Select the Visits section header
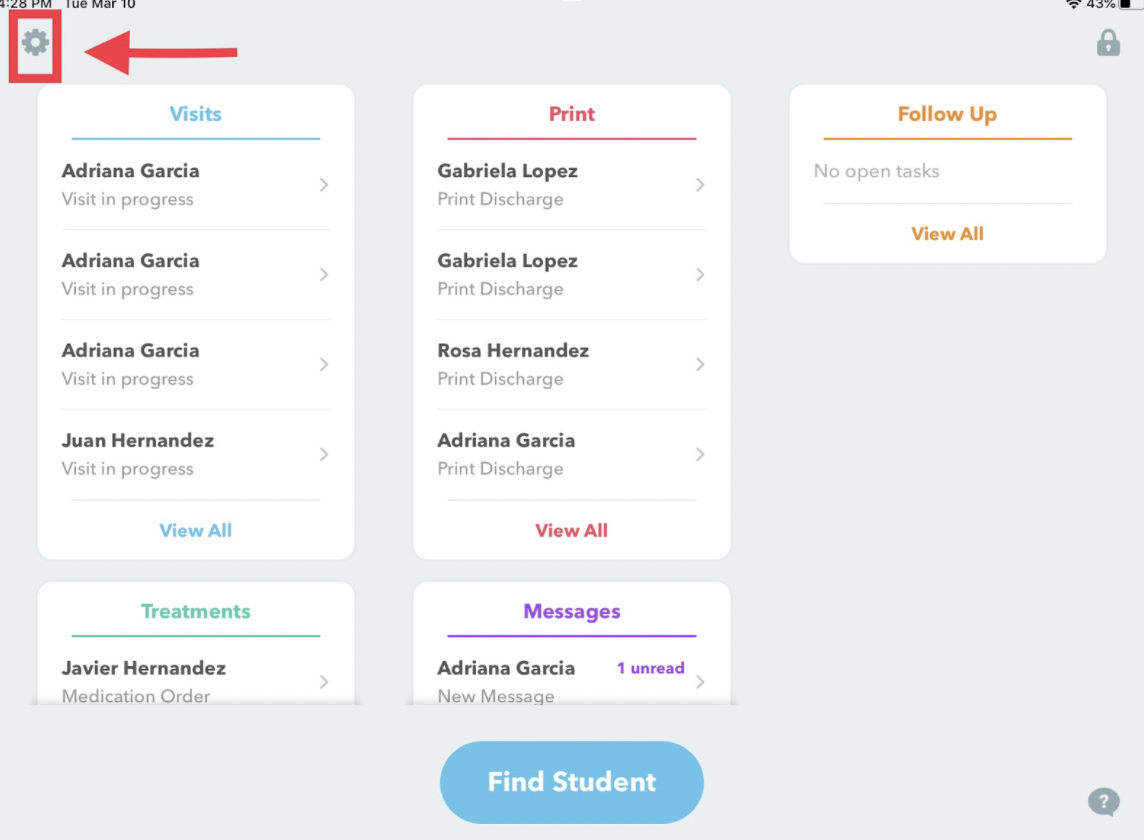1144x840 pixels. click(x=196, y=114)
